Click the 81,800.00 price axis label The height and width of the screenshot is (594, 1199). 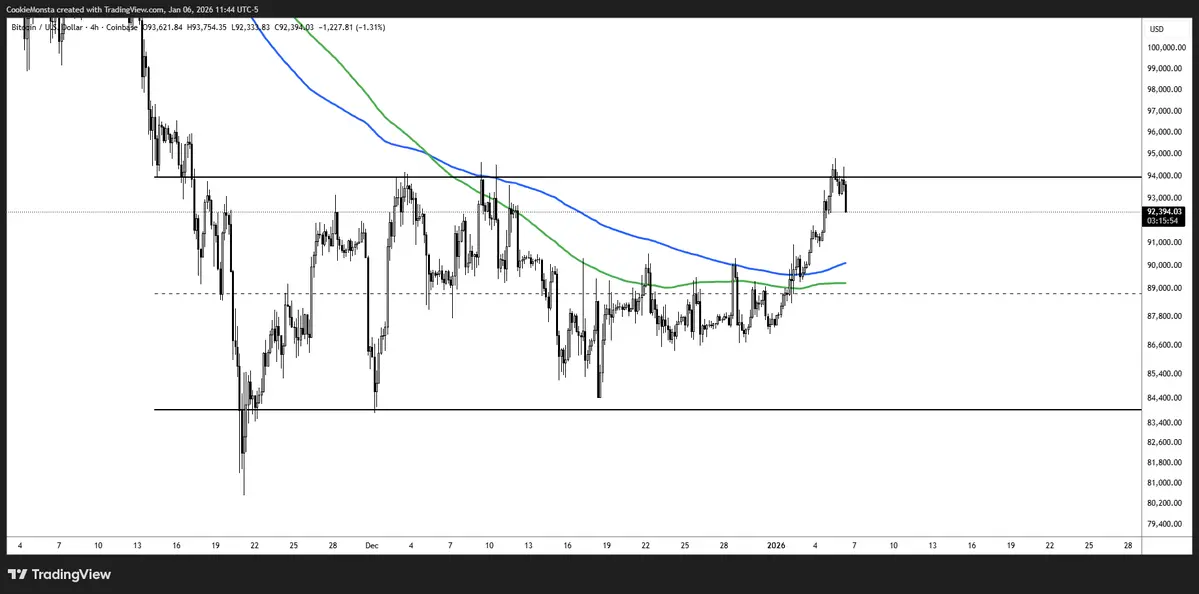point(1166,463)
